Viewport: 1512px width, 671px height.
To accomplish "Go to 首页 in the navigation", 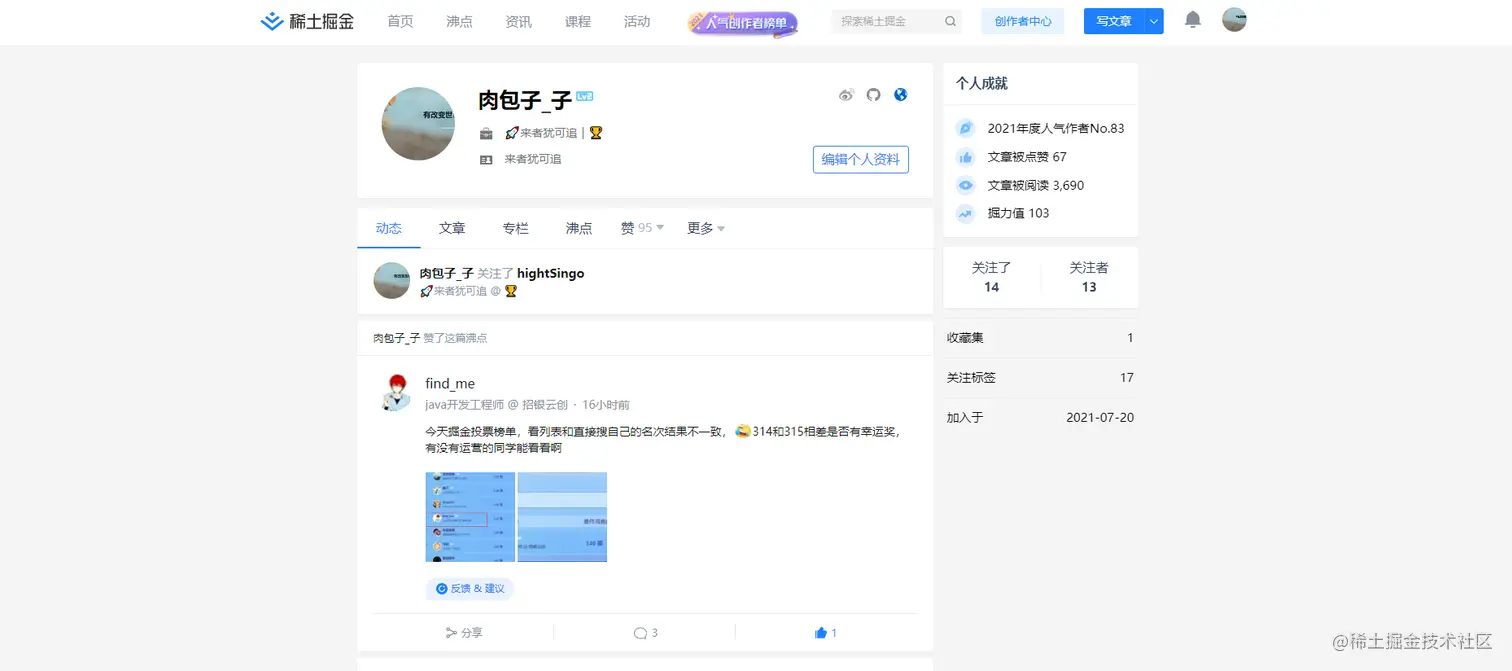I will point(400,21).
